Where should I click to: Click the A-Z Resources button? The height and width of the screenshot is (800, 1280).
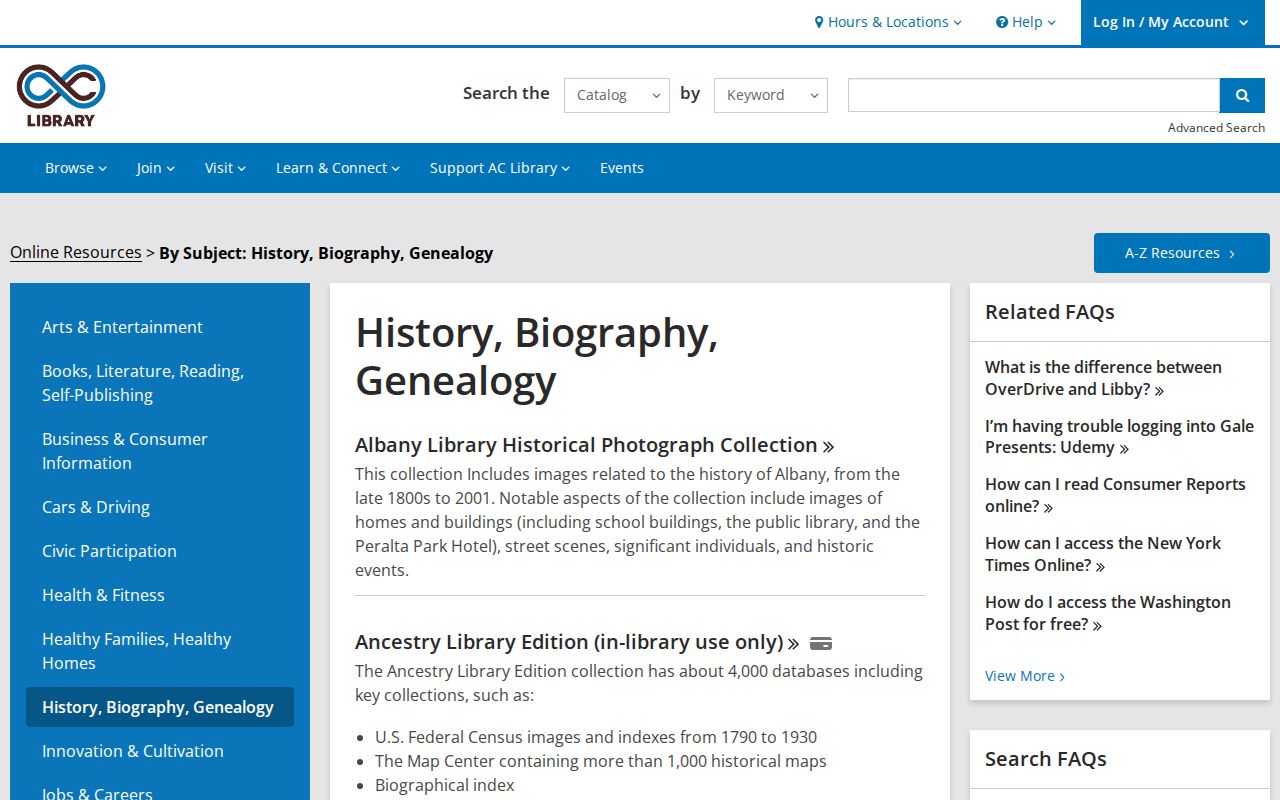click(x=1182, y=253)
